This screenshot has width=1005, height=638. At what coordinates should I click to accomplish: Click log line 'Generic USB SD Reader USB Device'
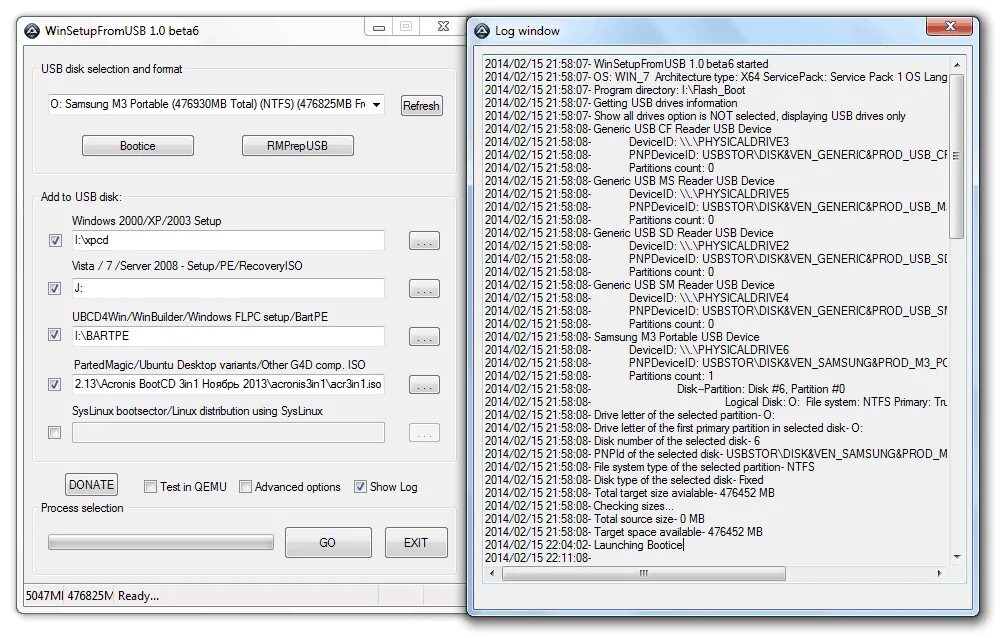pyautogui.click(x=683, y=233)
